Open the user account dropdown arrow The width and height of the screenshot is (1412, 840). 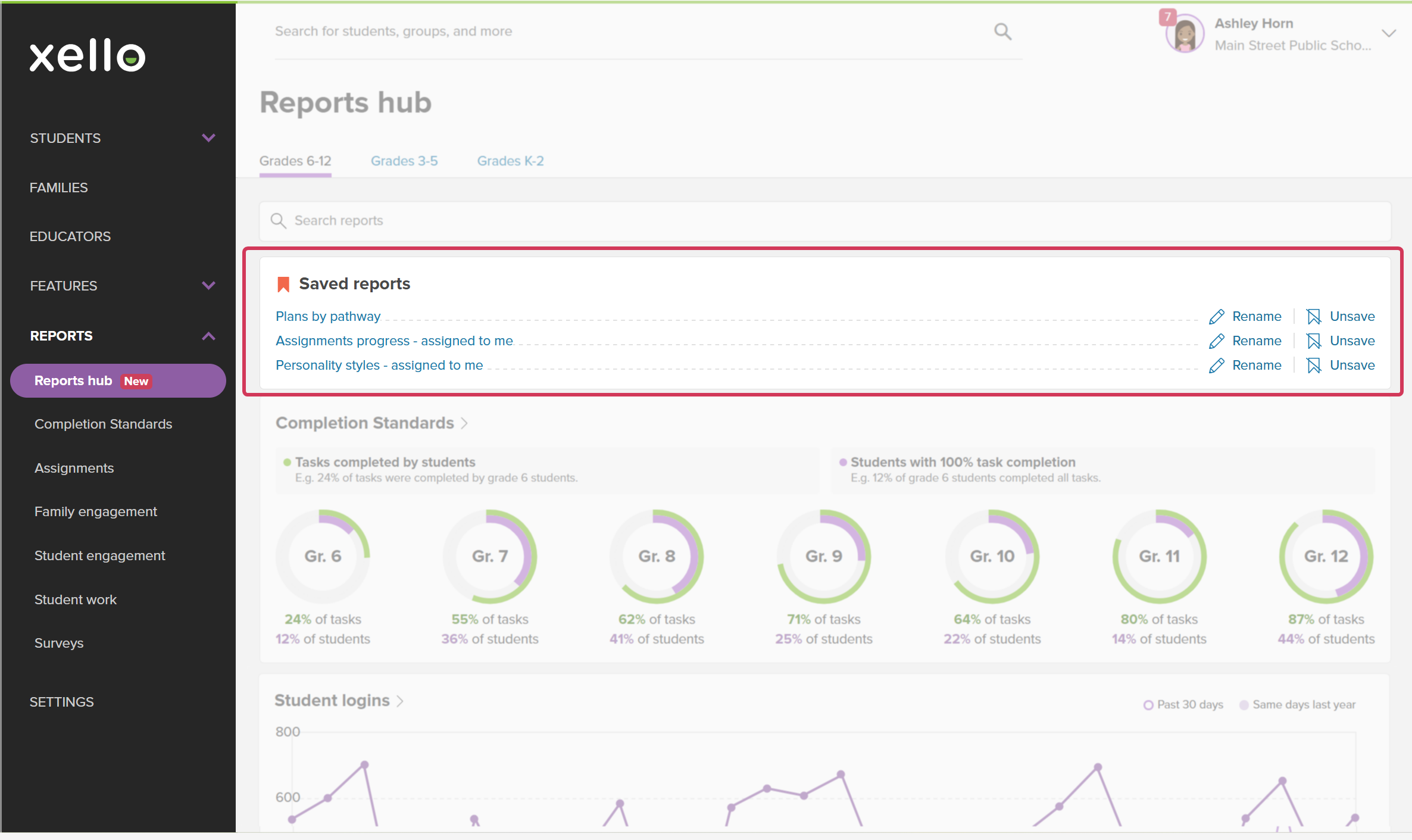(x=1389, y=33)
